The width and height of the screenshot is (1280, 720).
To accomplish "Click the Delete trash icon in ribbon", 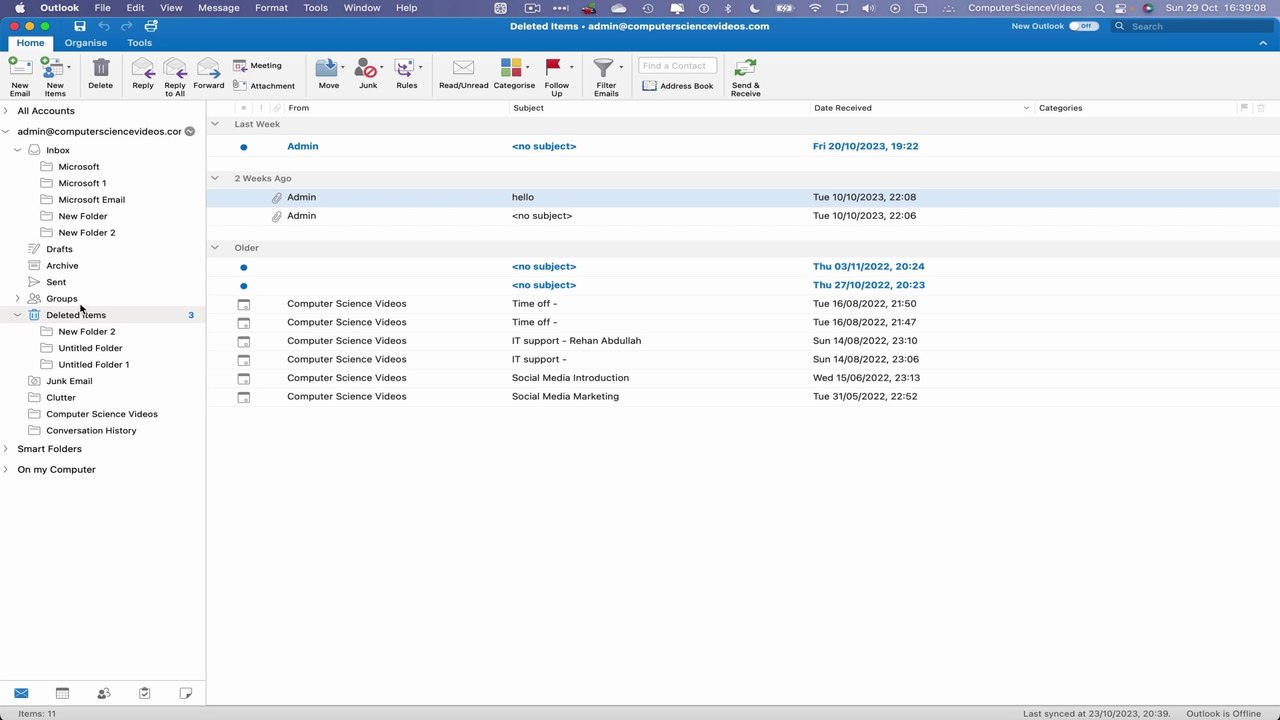I will pos(101,69).
